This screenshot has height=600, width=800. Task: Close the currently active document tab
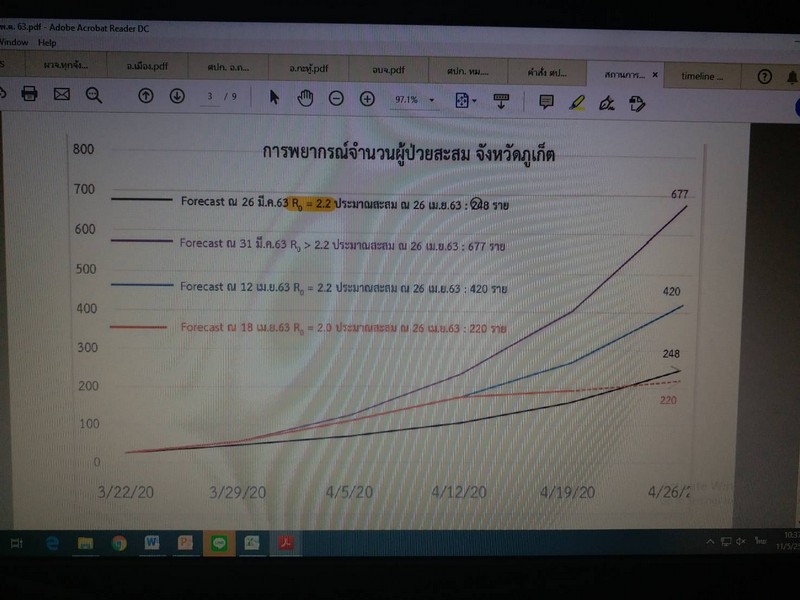[655, 74]
